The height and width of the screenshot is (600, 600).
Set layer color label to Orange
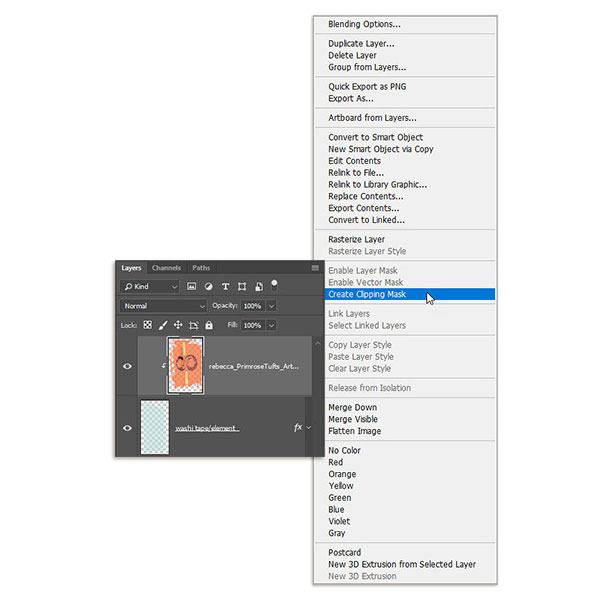point(405,474)
